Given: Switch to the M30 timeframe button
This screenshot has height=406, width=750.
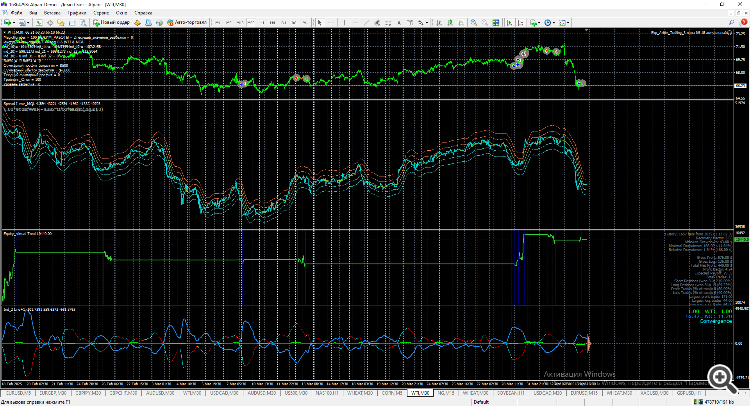Looking at the screenshot, I should tap(251, 22).
